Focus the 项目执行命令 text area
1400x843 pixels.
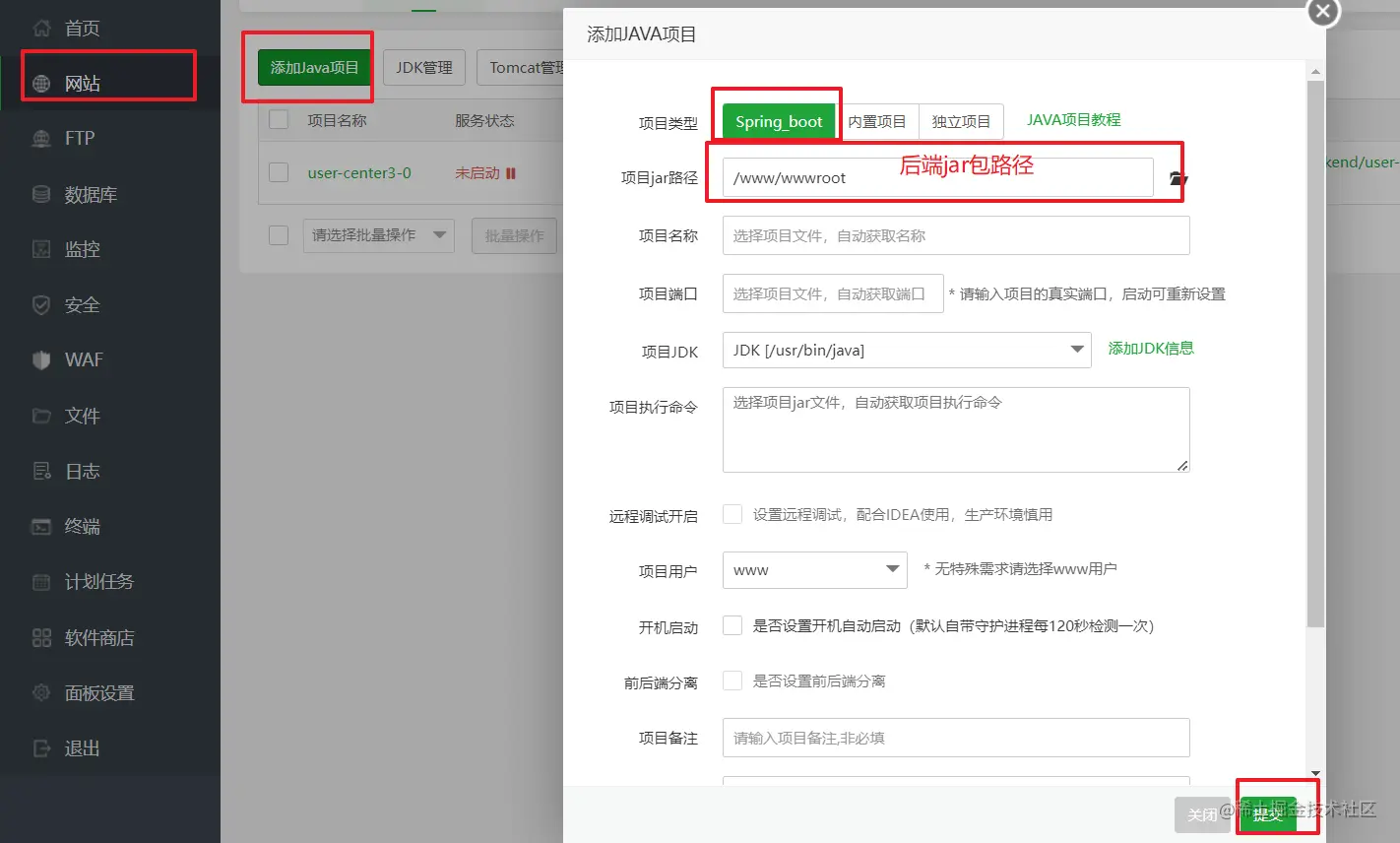(x=956, y=429)
